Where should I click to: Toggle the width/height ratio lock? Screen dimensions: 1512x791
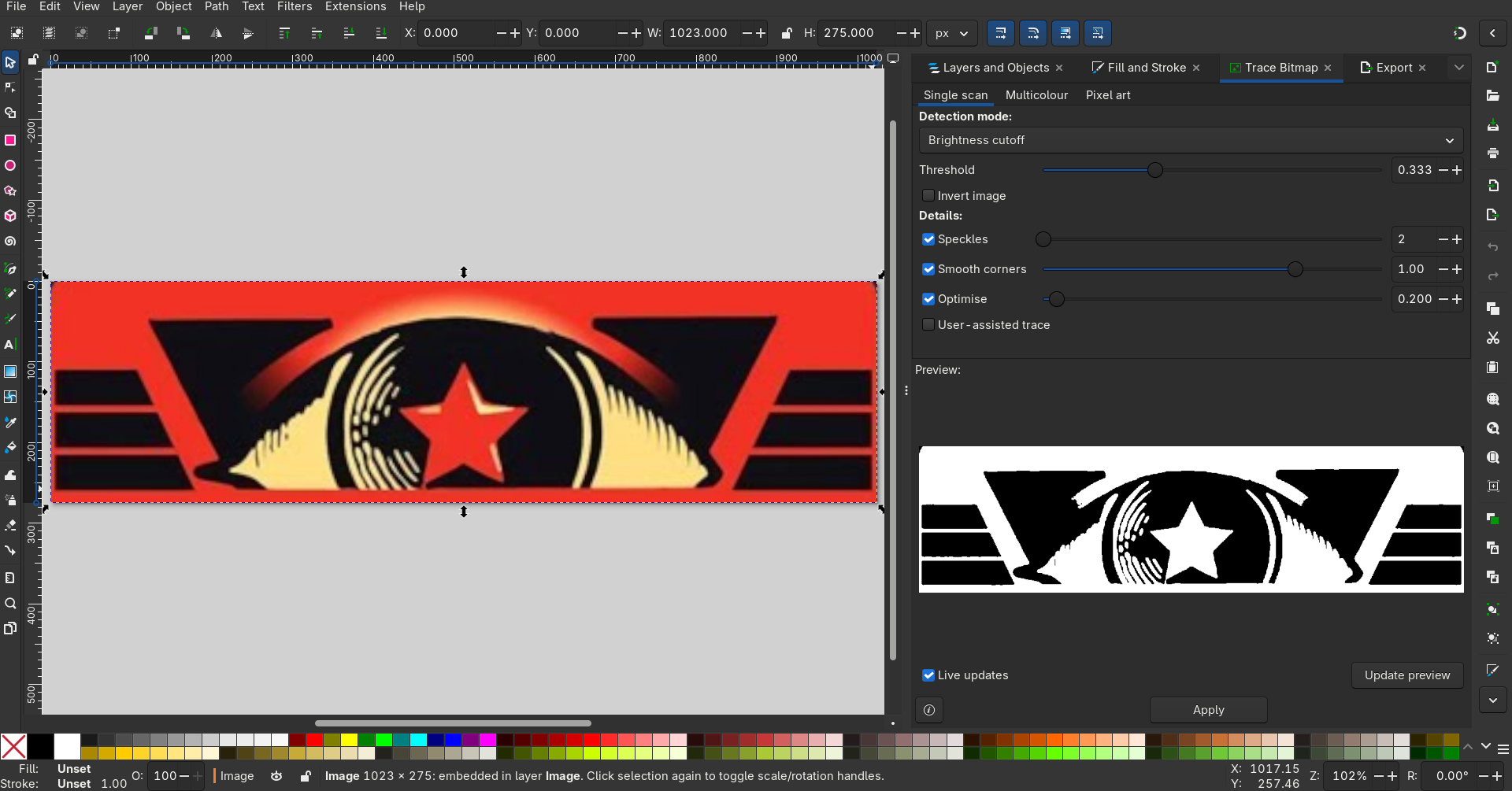tap(786, 33)
